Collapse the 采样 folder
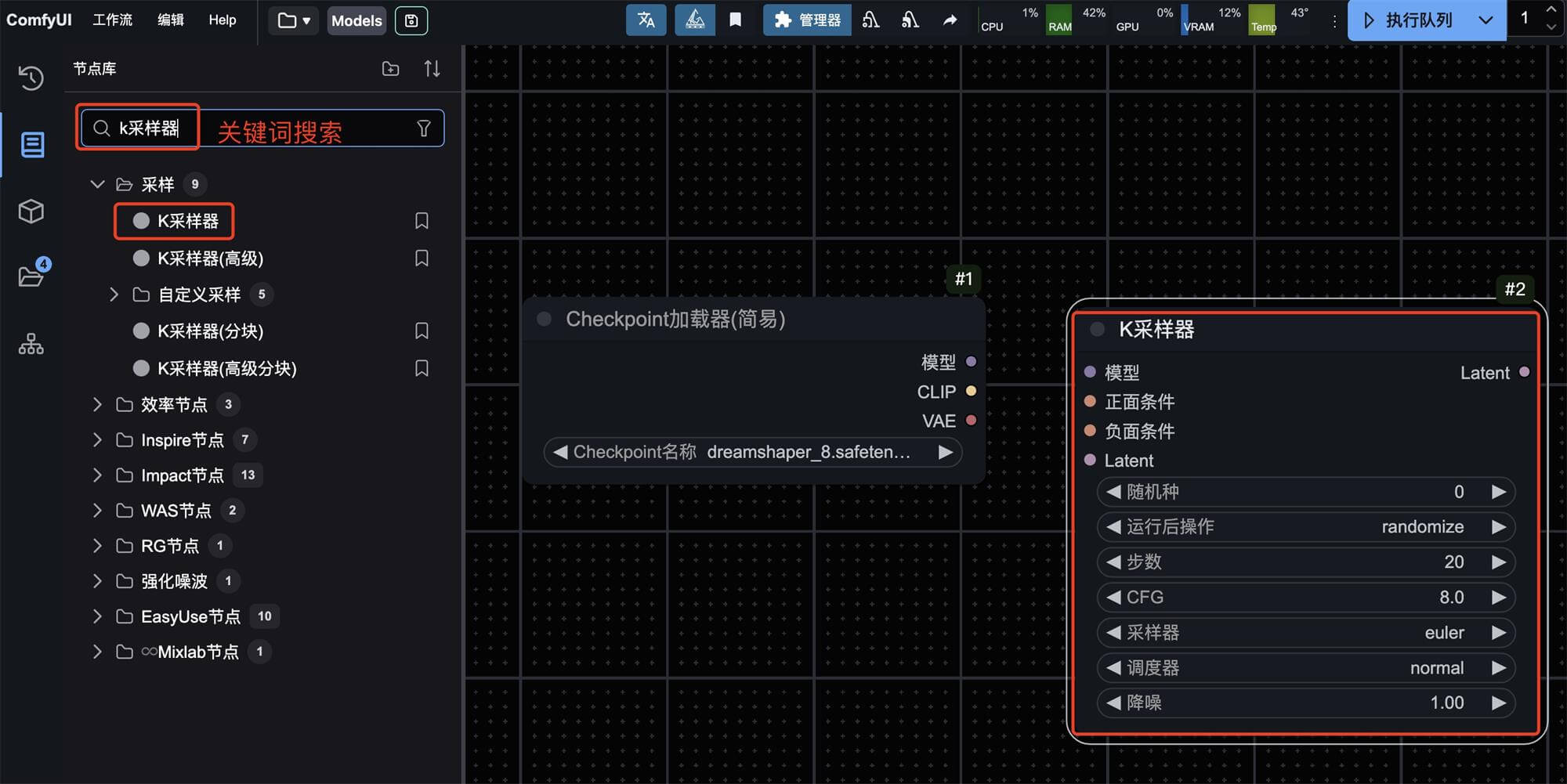 click(x=97, y=184)
